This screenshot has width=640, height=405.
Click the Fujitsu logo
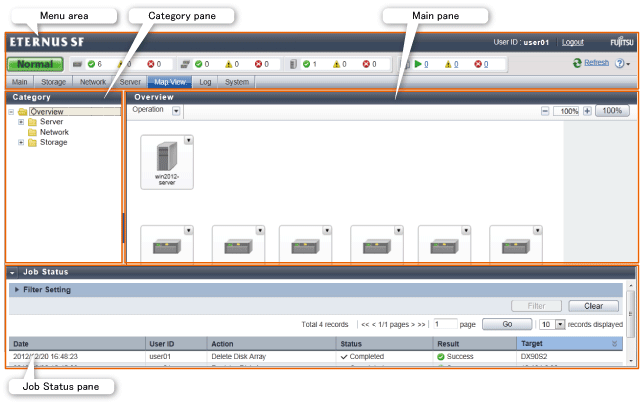622,42
